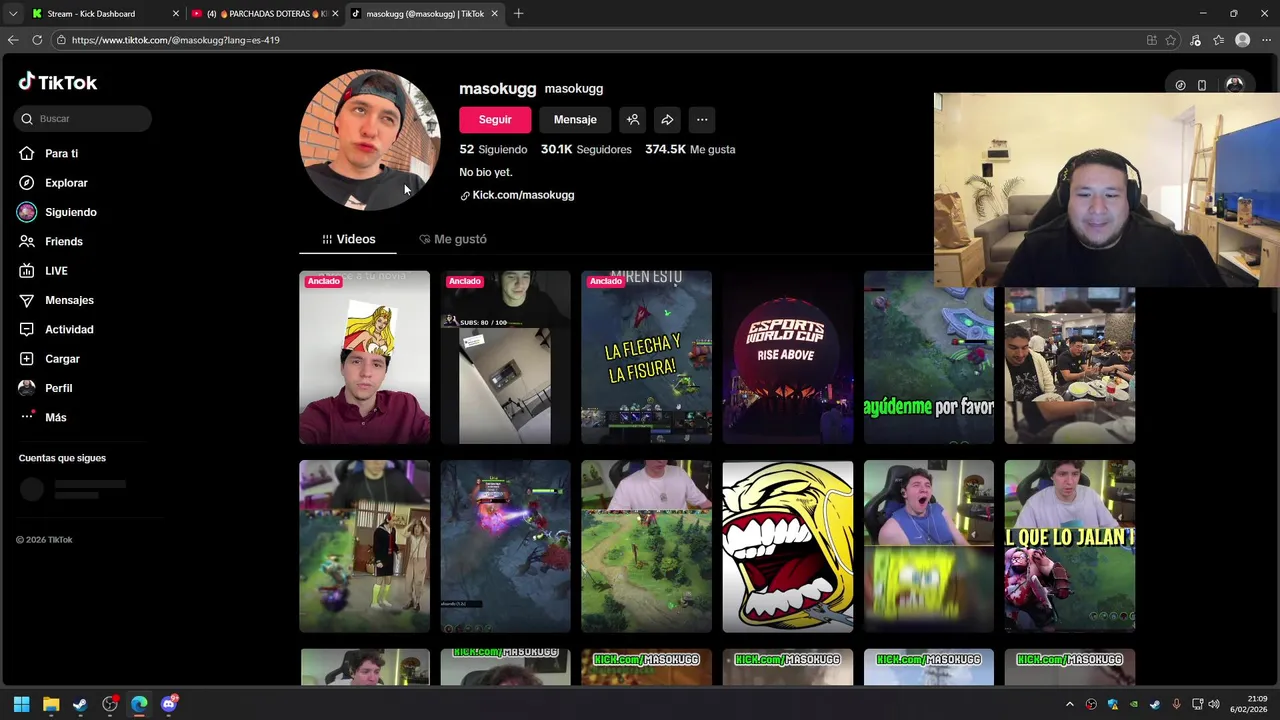View the 52 Siguiendo list
The height and width of the screenshot is (720, 1280).
tap(493, 149)
